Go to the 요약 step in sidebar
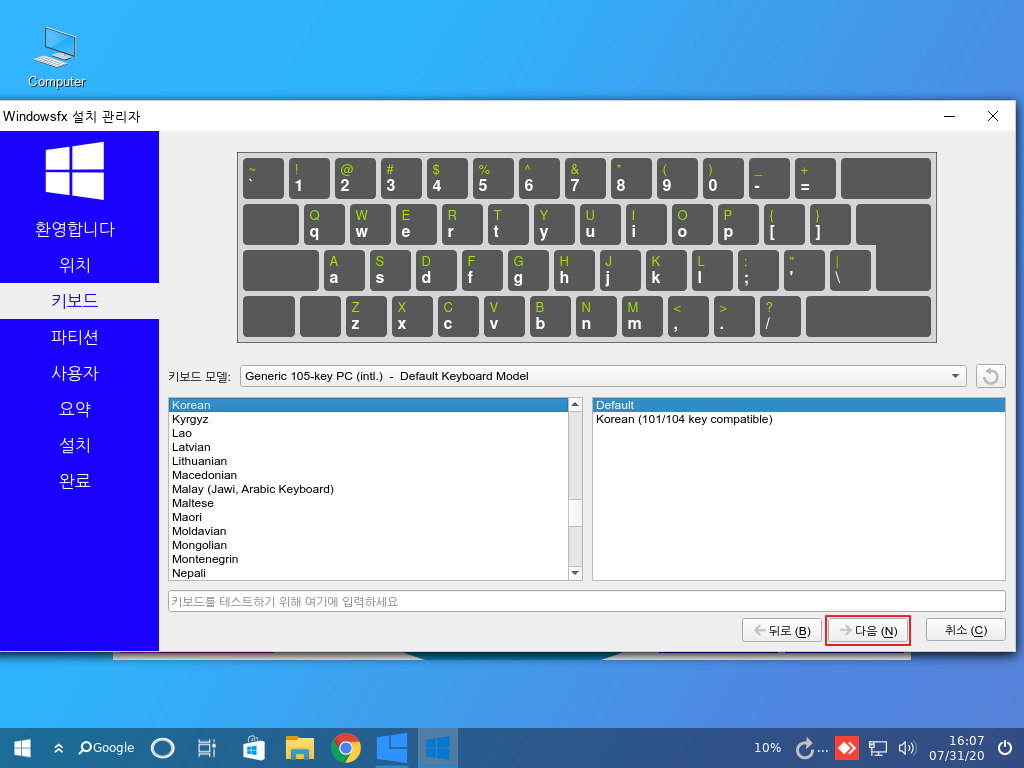The image size is (1024, 768). click(x=75, y=409)
